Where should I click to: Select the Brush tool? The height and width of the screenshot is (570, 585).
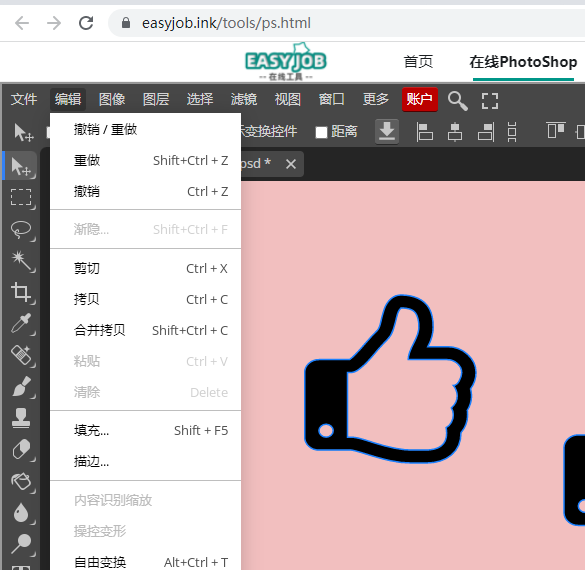21,386
